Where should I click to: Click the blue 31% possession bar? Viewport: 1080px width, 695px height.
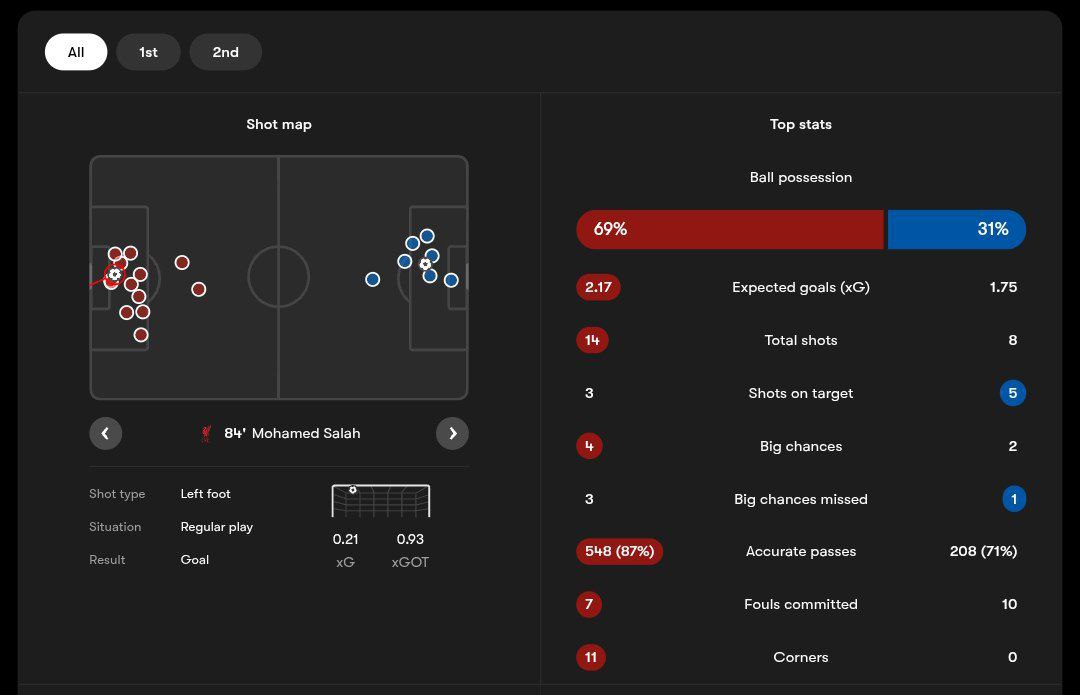[x=956, y=229]
